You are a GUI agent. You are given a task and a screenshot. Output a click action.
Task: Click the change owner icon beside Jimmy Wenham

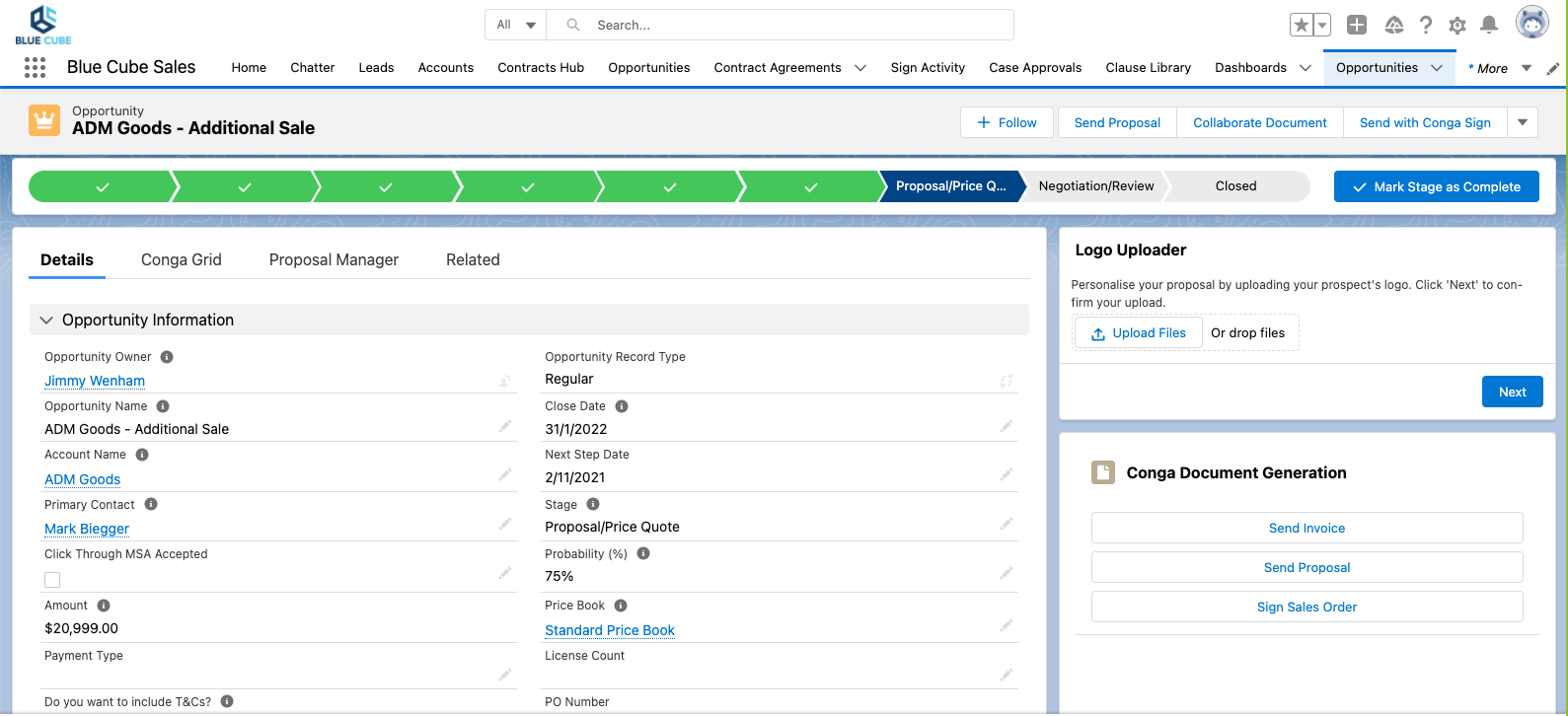click(x=504, y=381)
